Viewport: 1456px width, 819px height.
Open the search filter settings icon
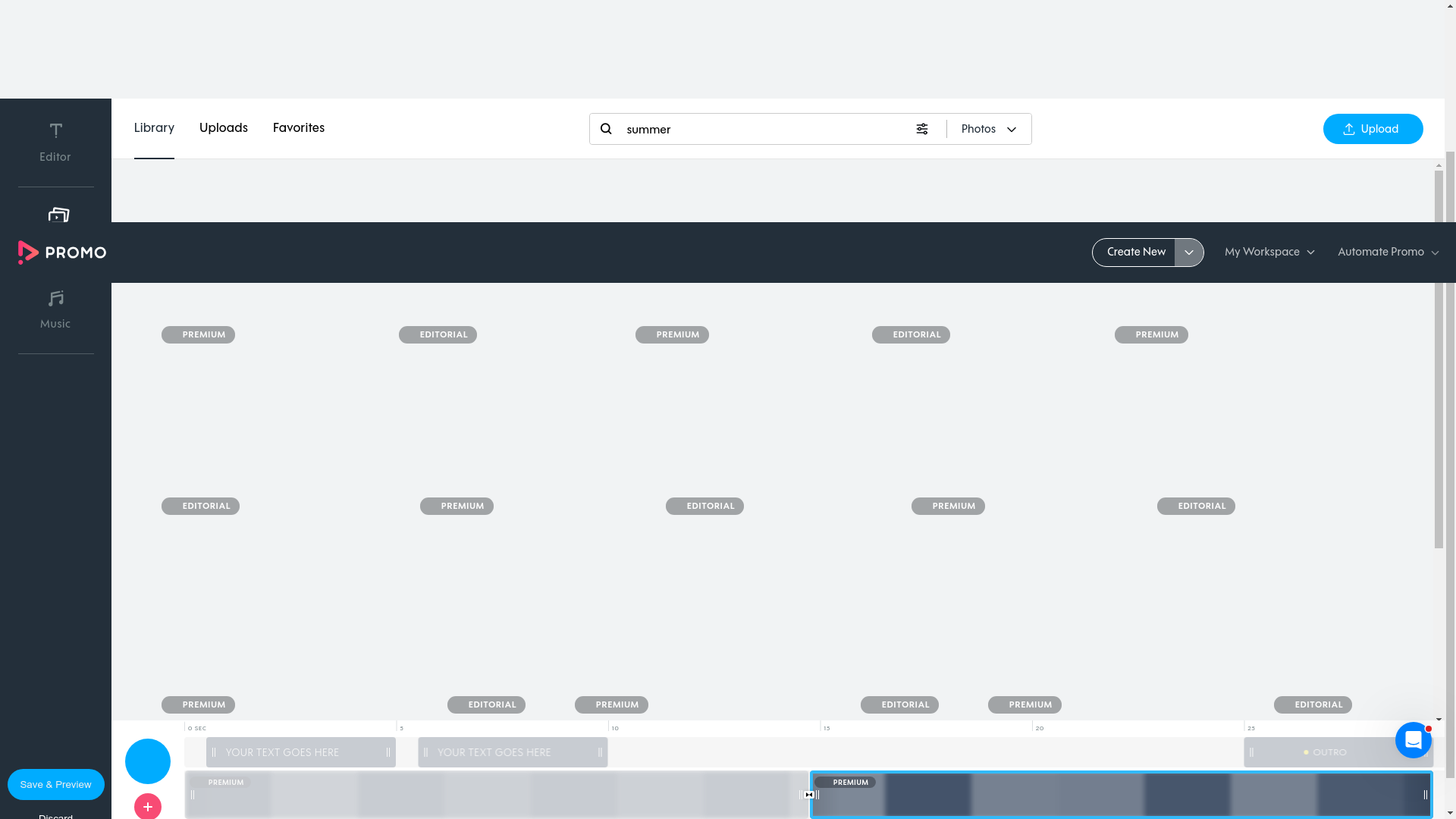pos(922,129)
